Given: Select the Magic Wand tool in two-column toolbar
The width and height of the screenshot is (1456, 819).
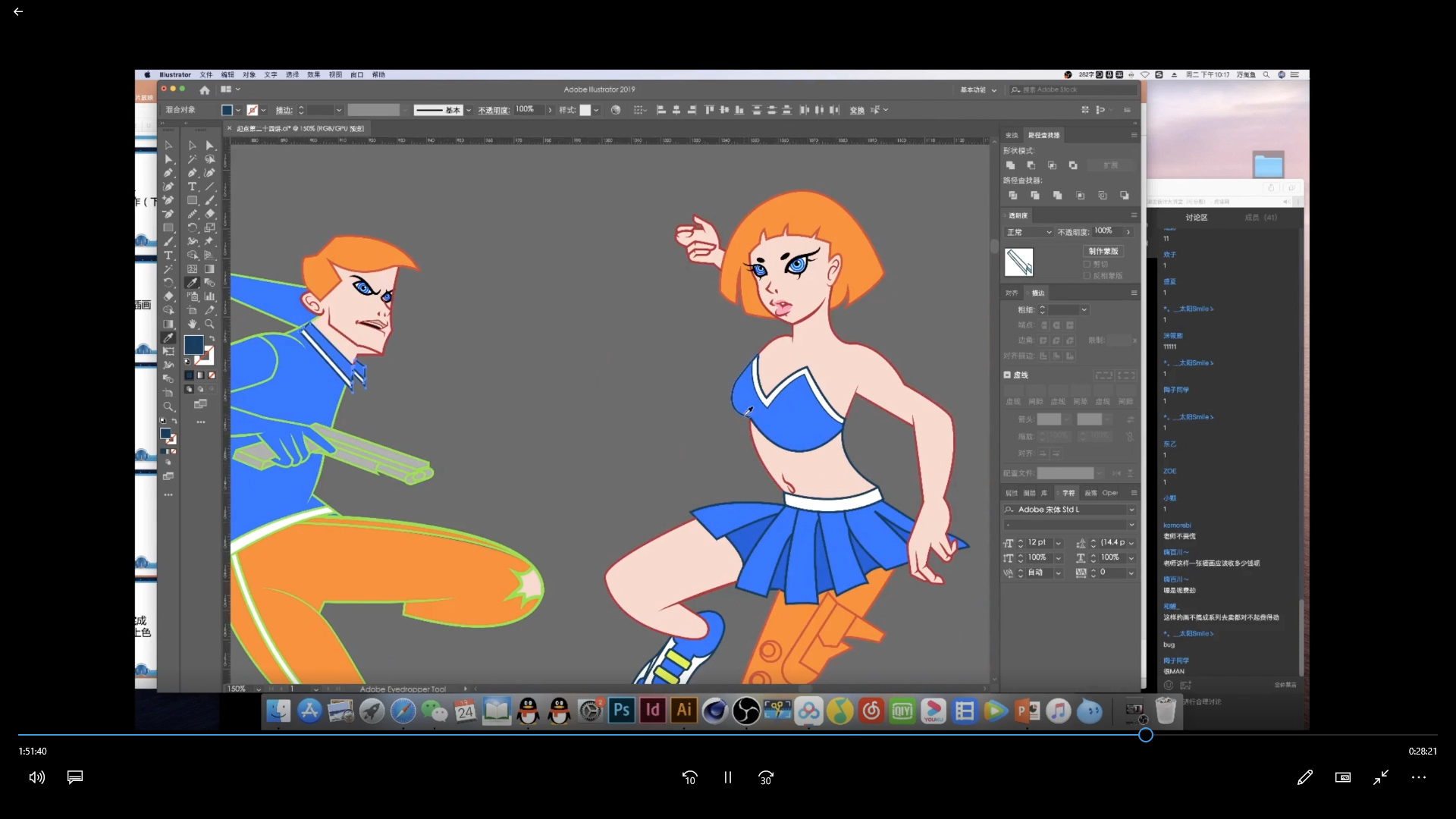Looking at the screenshot, I should tap(192, 159).
